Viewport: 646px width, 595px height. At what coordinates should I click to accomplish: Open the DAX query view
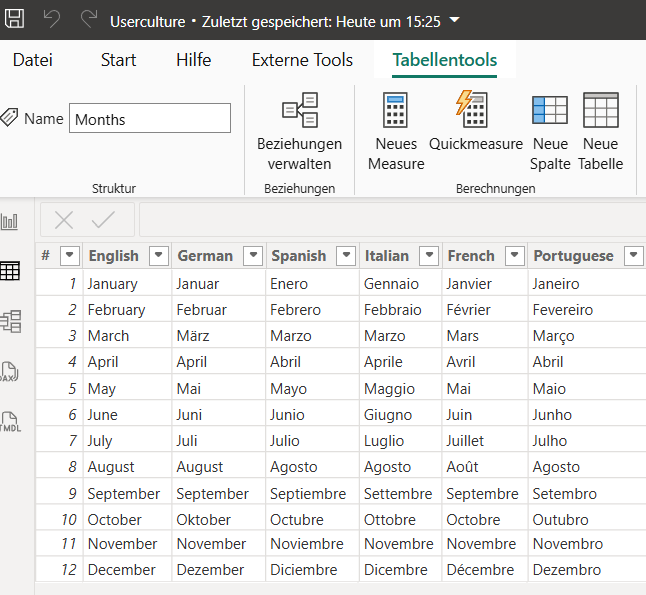click(10, 372)
